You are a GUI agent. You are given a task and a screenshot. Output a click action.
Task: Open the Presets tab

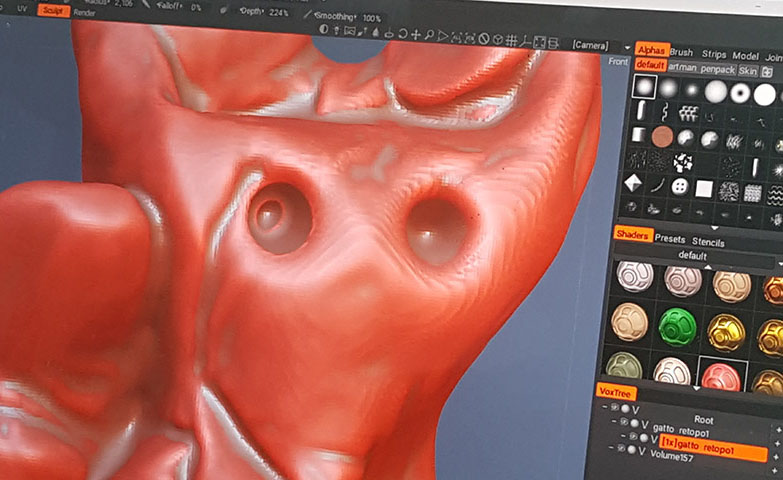point(670,241)
